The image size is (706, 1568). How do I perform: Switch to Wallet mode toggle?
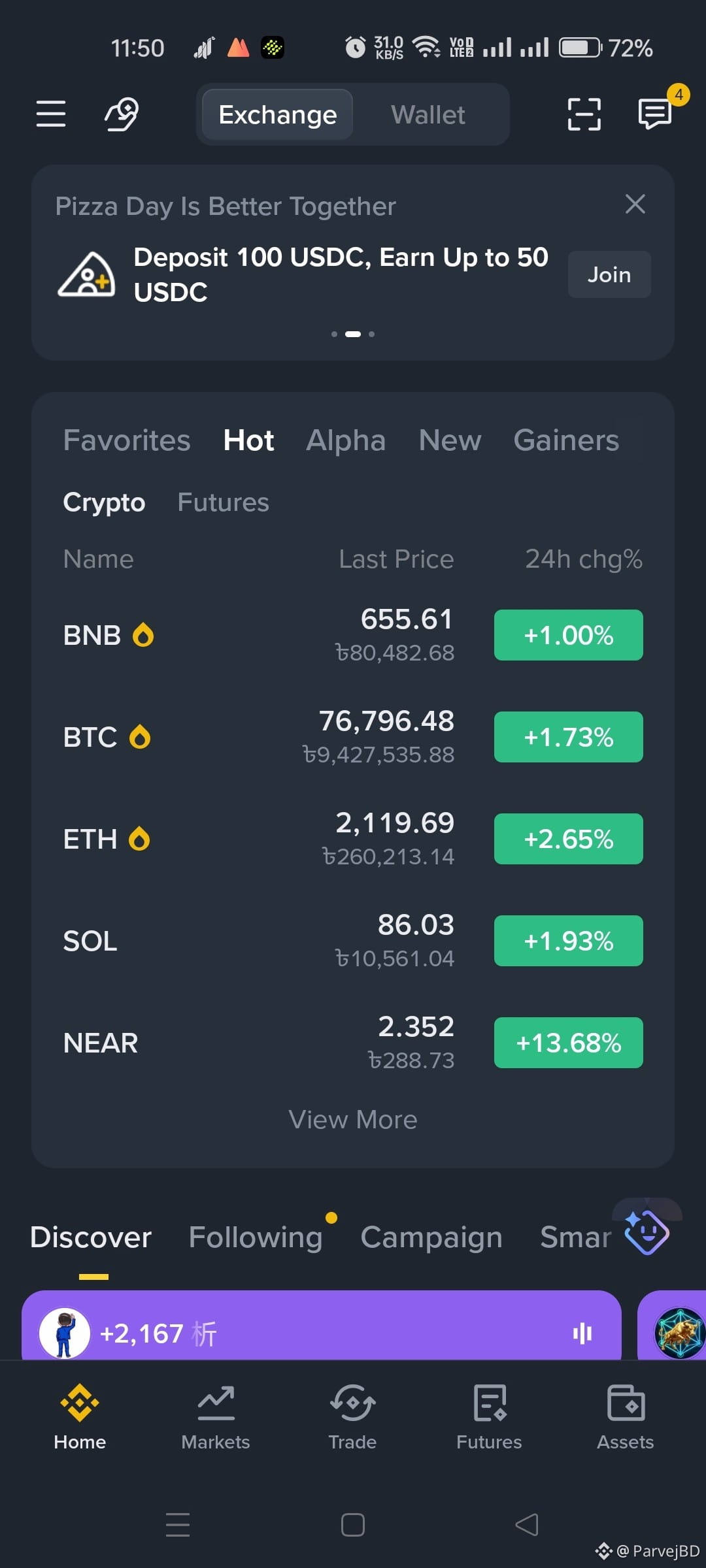428,115
